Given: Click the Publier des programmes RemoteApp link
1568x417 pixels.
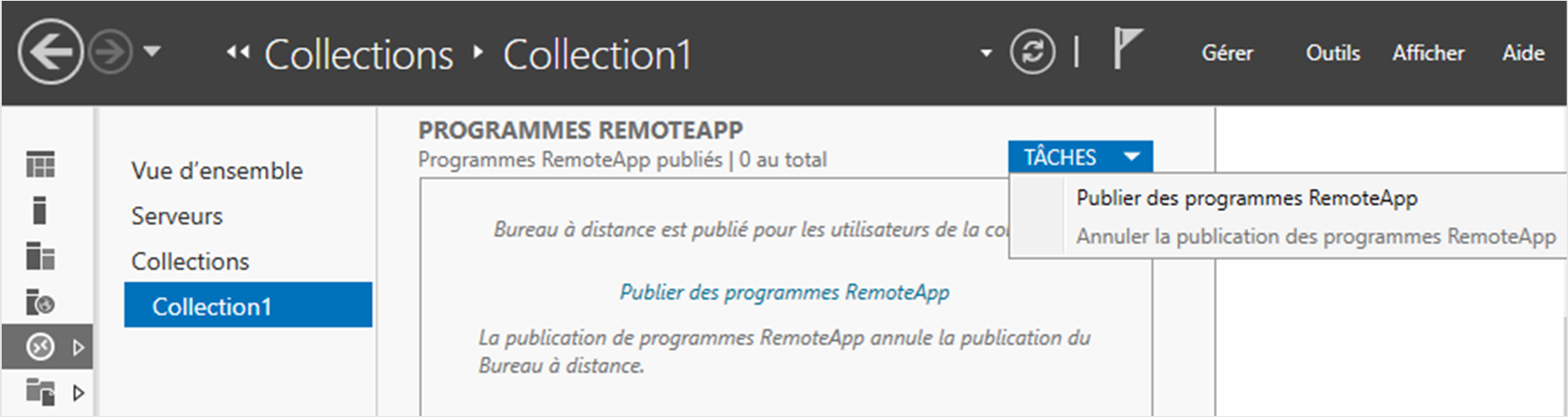Looking at the screenshot, I should click(x=784, y=292).
